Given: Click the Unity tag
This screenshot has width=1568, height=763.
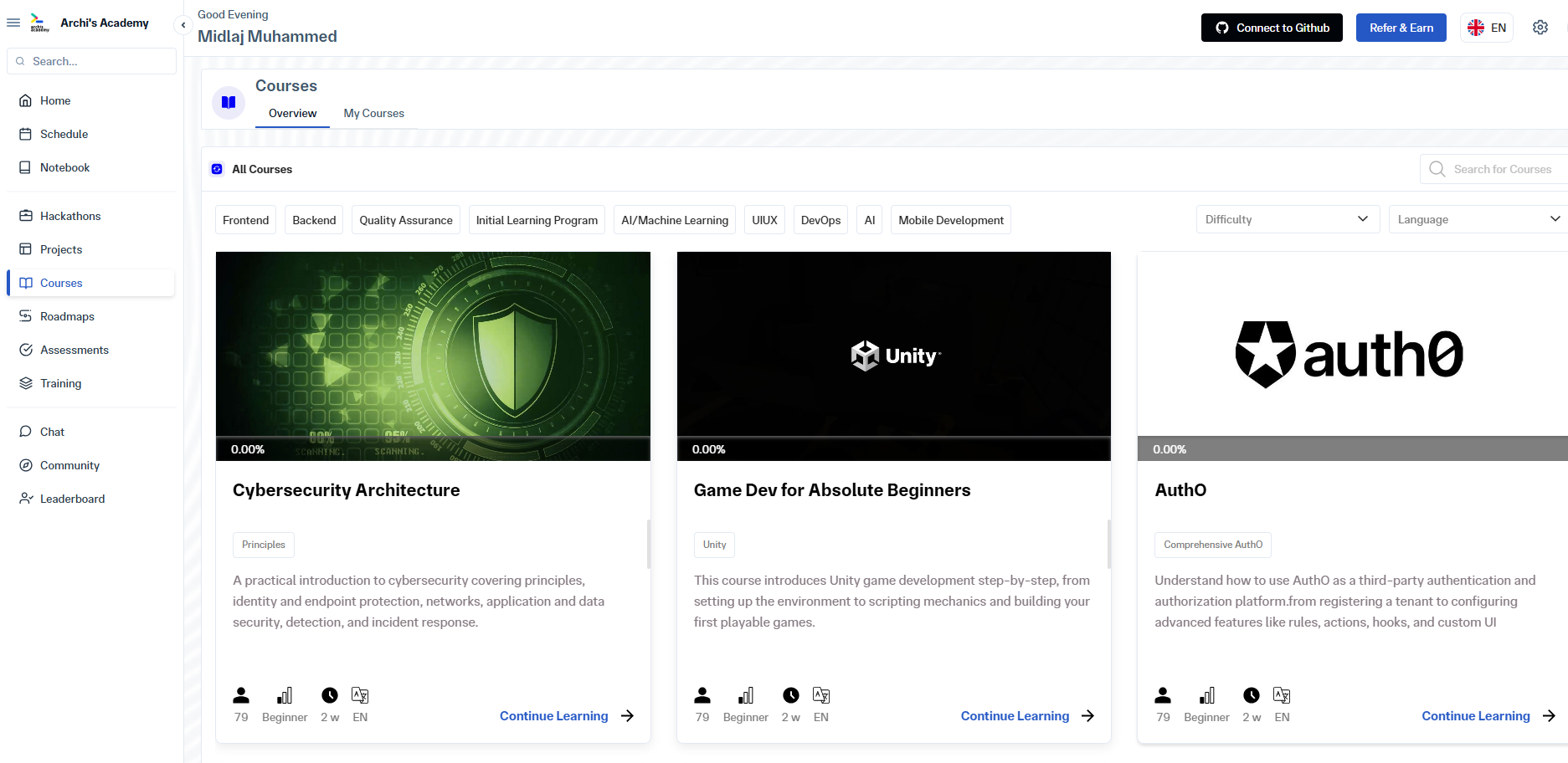Looking at the screenshot, I should coord(714,545).
